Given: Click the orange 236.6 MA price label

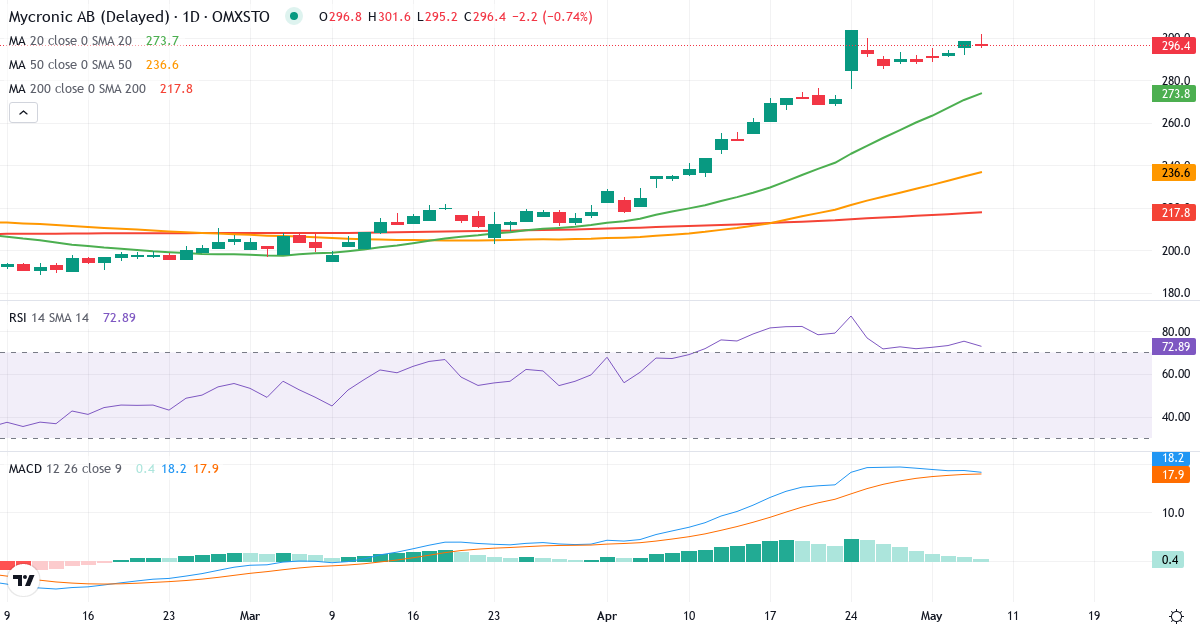Looking at the screenshot, I should click(x=1174, y=172).
